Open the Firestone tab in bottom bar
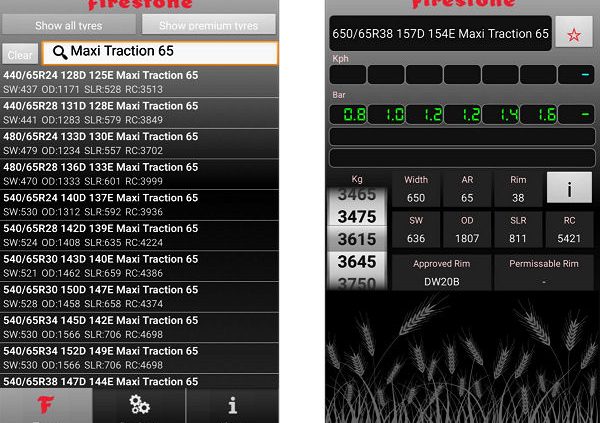600x423 pixels. [x=46, y=406]
